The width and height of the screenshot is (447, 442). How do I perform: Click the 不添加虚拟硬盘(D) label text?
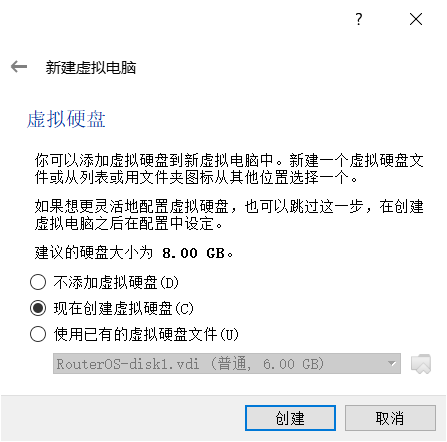(116, 283)
